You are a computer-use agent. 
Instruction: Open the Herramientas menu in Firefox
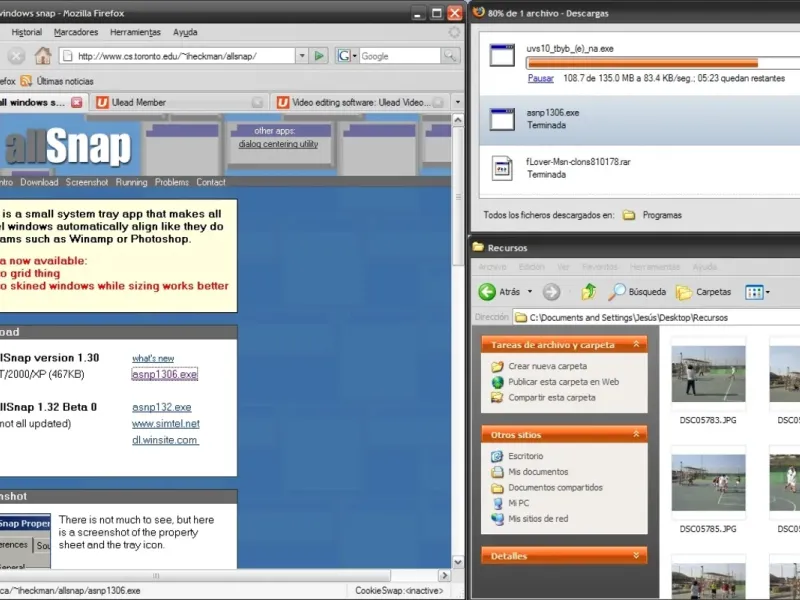(135, 32)
